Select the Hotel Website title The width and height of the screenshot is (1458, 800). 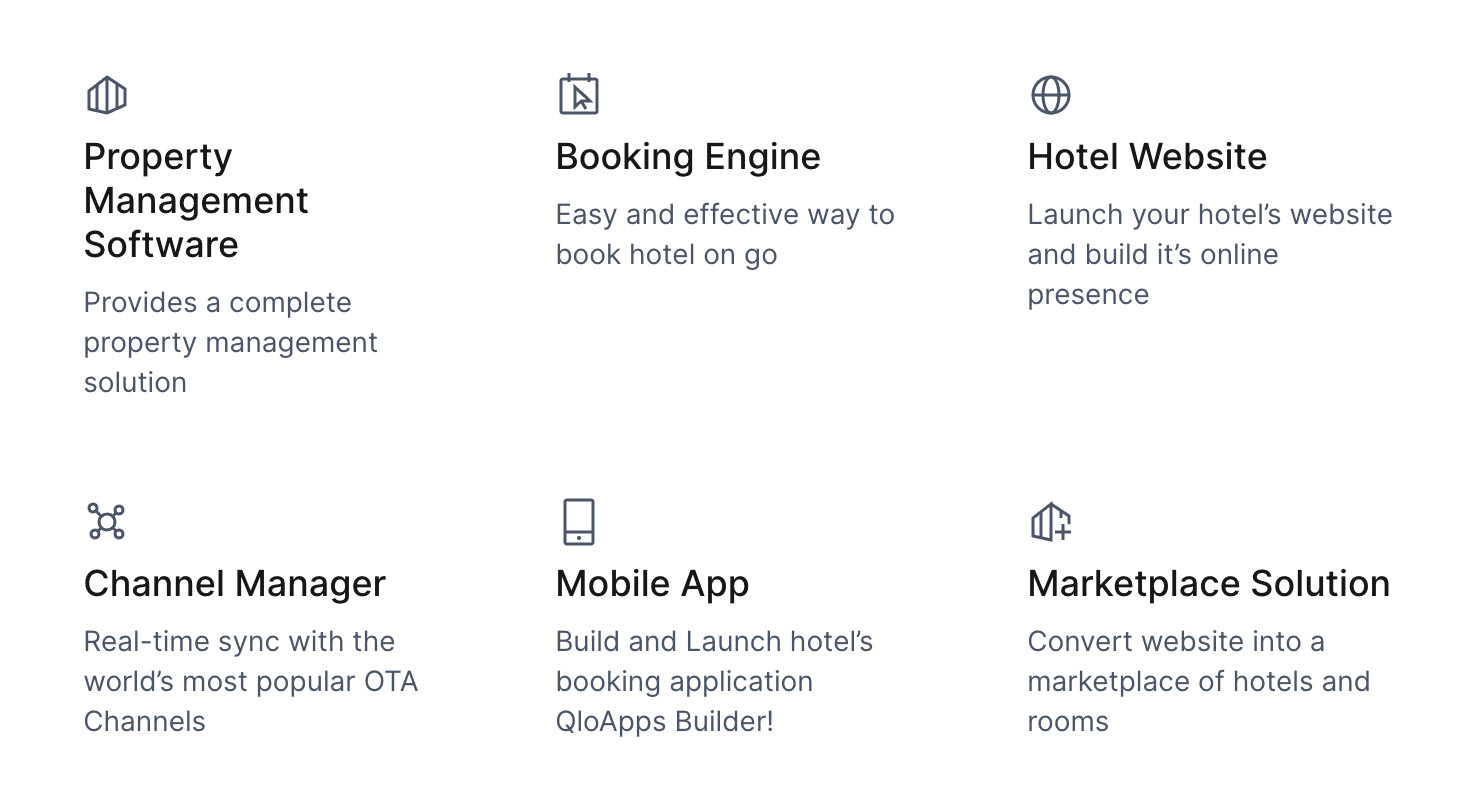(1147, 157)
